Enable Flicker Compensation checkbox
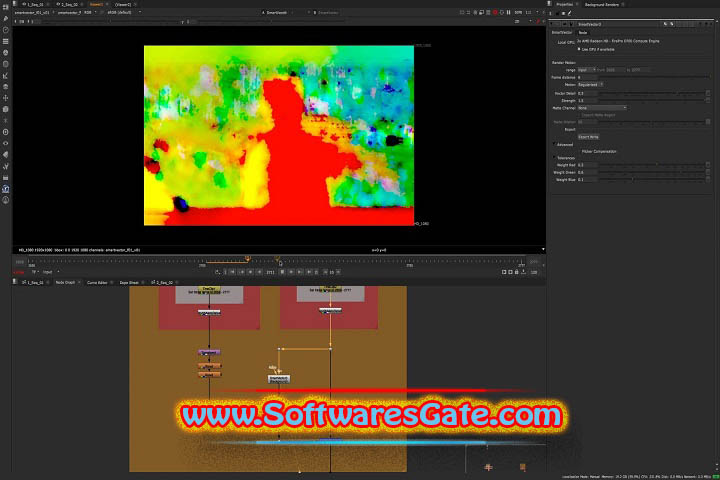 [x=579, y=151]
